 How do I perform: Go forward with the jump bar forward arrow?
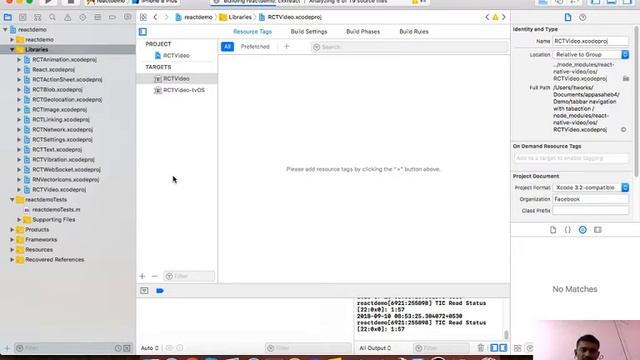point(167,17)
